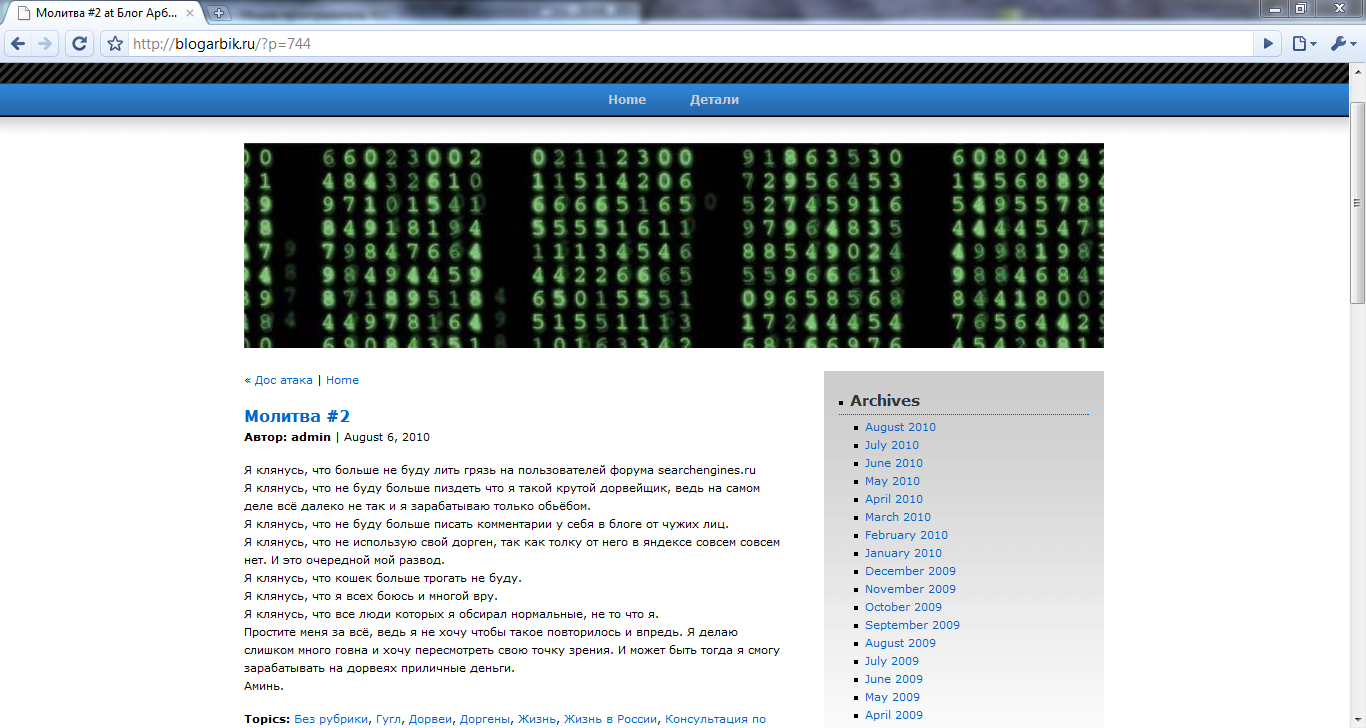Click the matrix digits header banner

(674, 245)
